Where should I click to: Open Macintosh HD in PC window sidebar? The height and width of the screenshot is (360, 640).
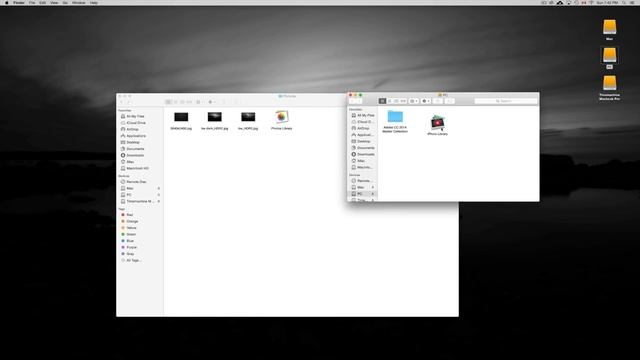click(362, 167)
